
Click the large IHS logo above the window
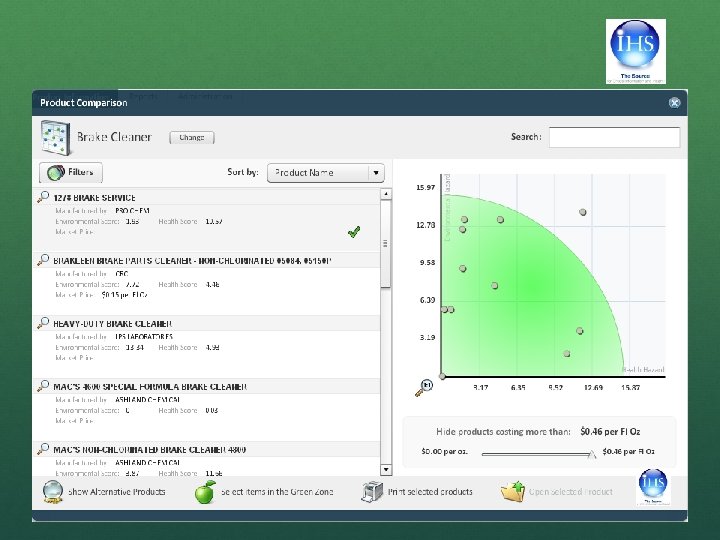636,51
